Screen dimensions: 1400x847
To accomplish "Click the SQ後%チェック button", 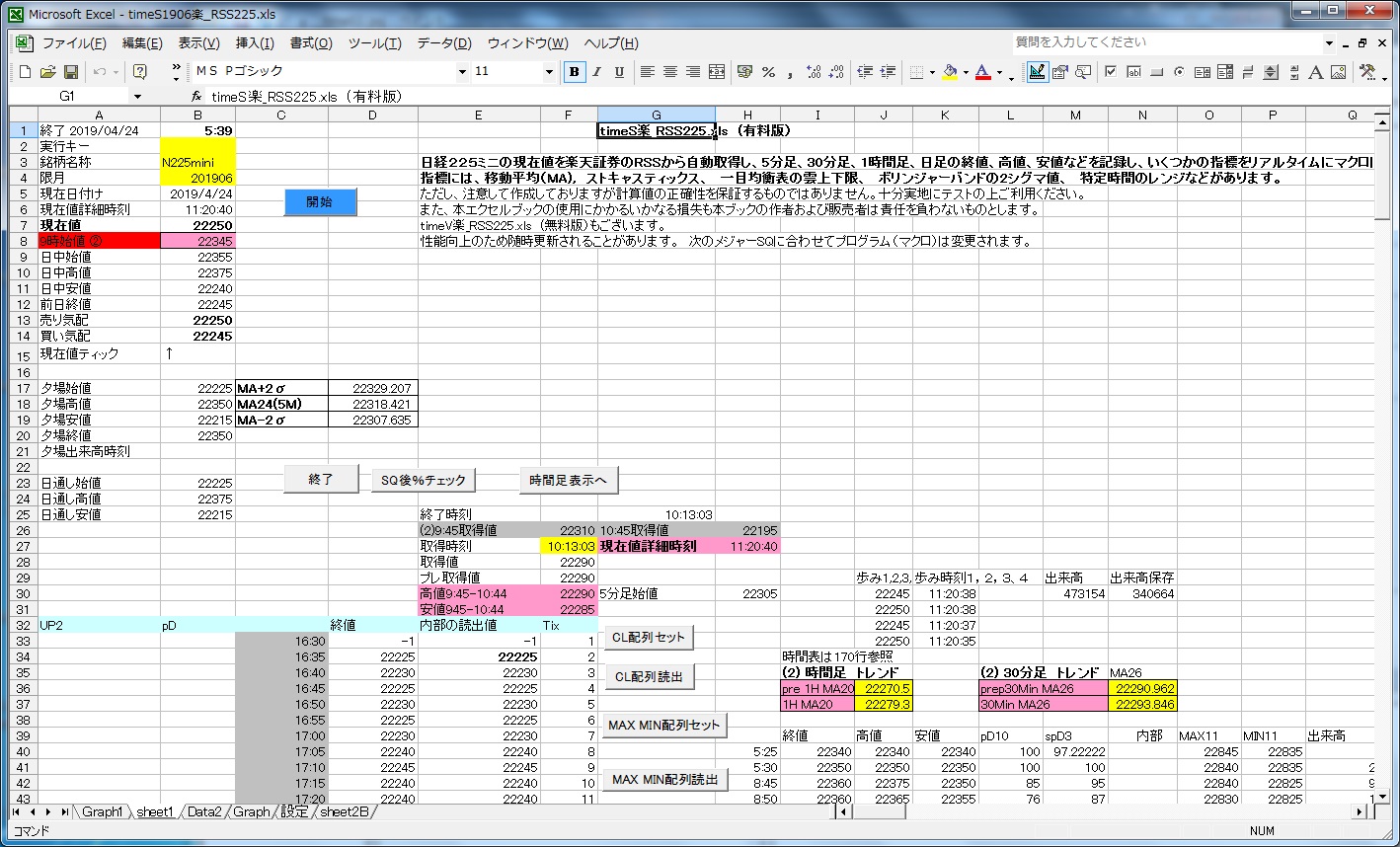I will point(424,480).
